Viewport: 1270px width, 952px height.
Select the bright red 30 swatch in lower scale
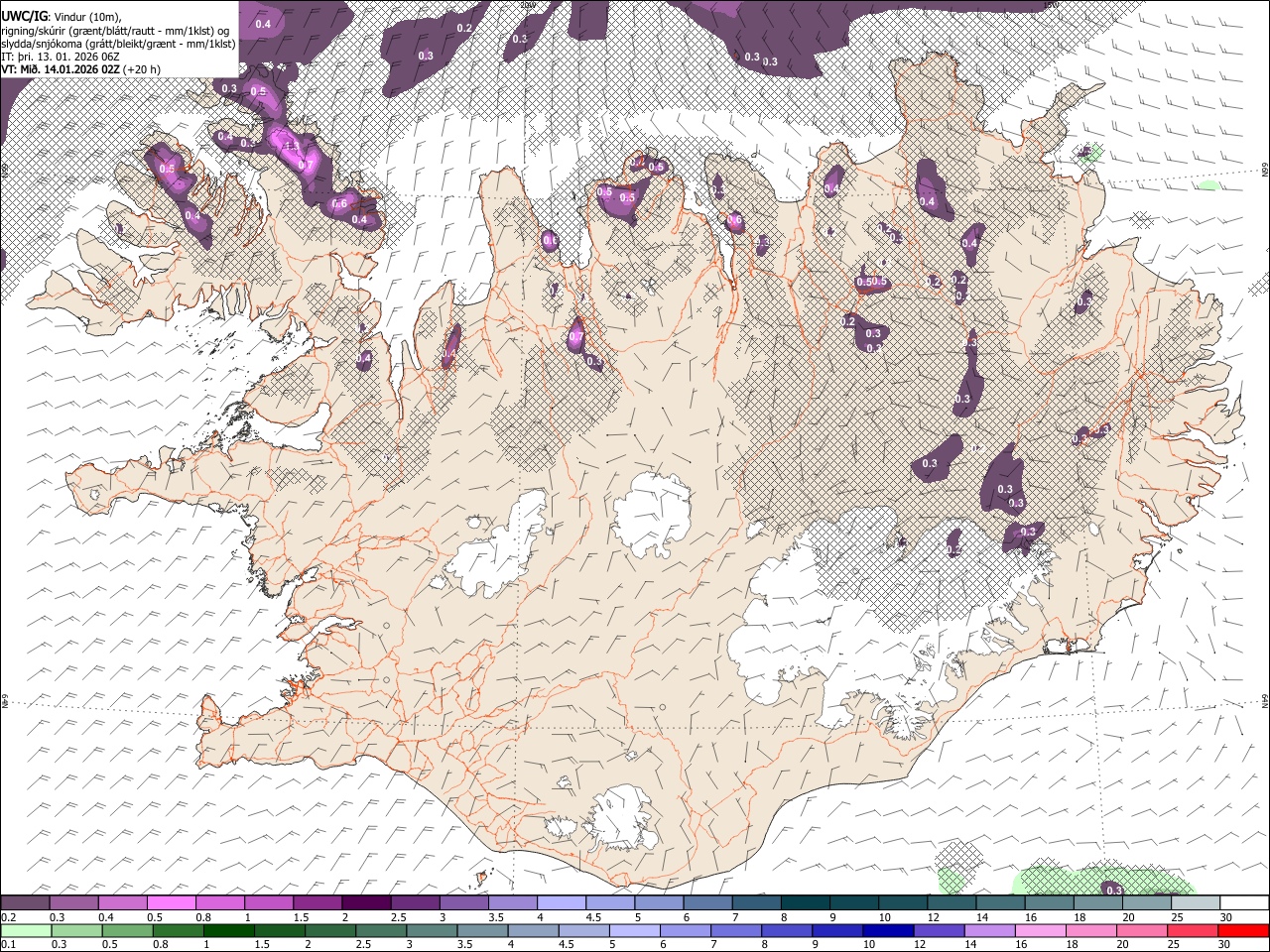(x=1242, y=931)
